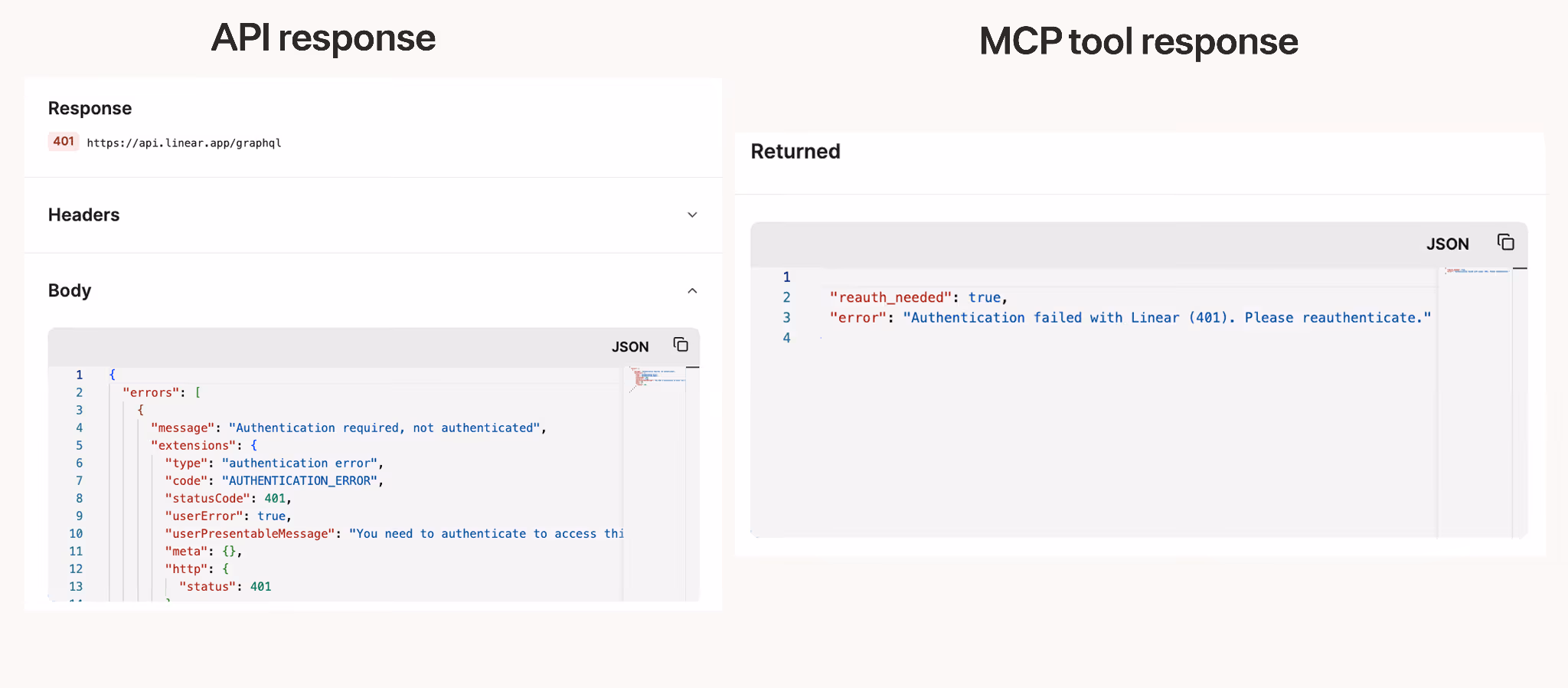Viewport: 1568px width, 688px height.
Task: Click the "authentication error" type value
Action: [300, 463]
